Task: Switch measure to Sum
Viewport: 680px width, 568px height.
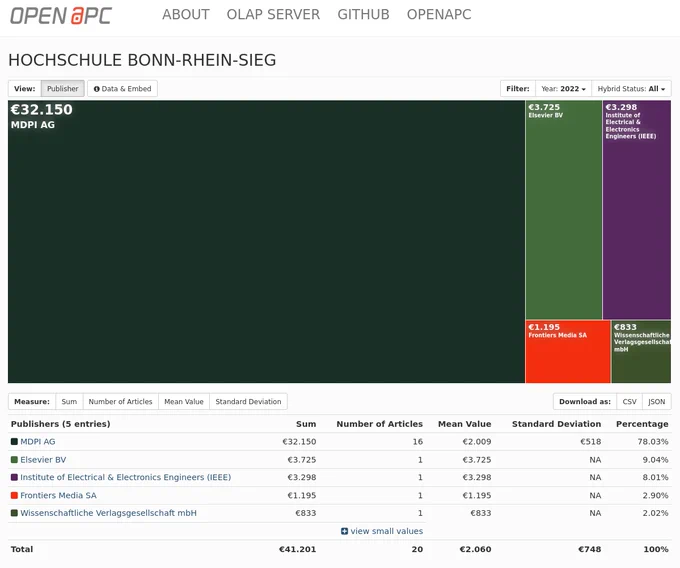Action: tap(69, 402)
